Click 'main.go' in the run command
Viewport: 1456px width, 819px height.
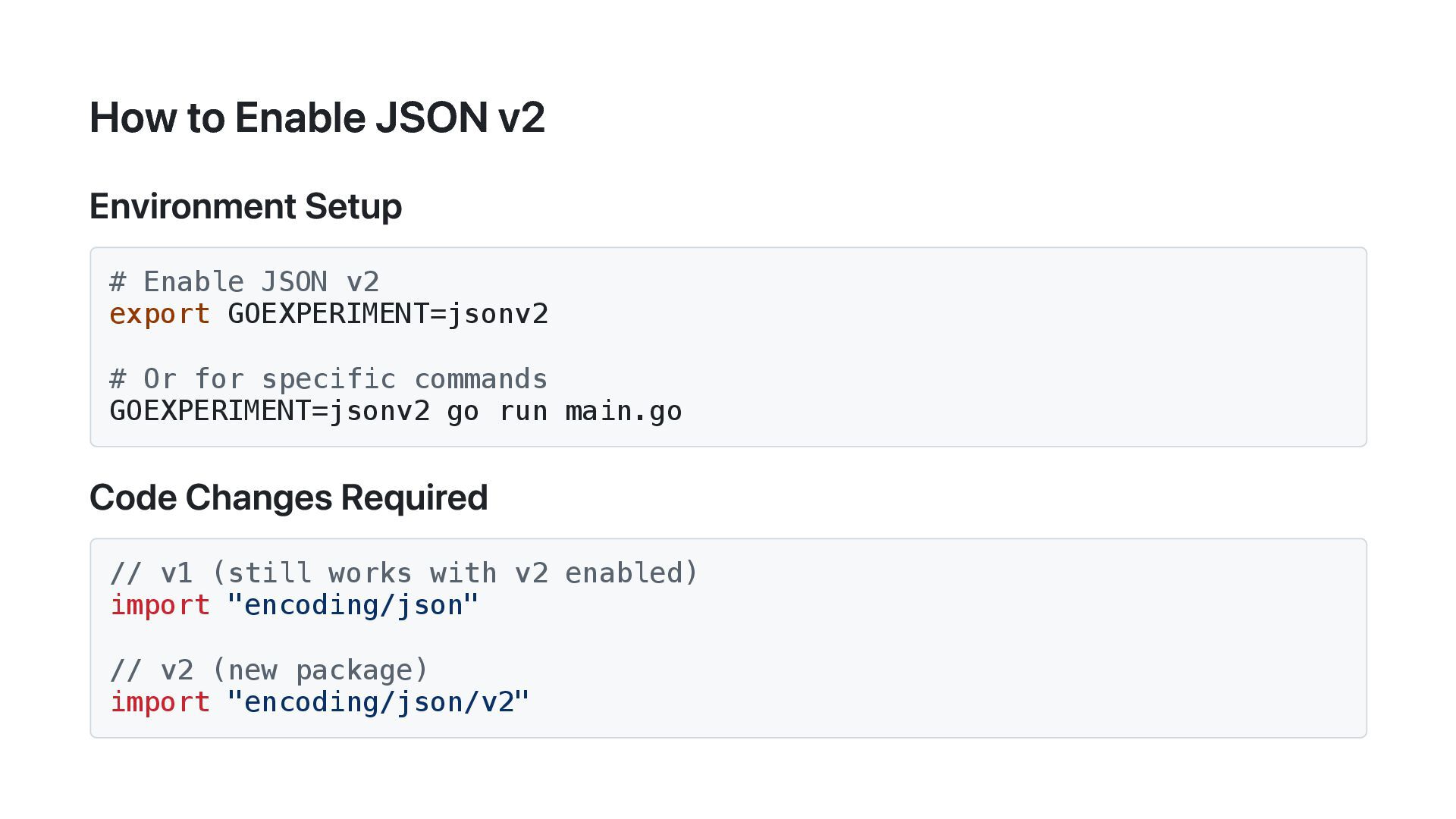[x=623, y=411]
